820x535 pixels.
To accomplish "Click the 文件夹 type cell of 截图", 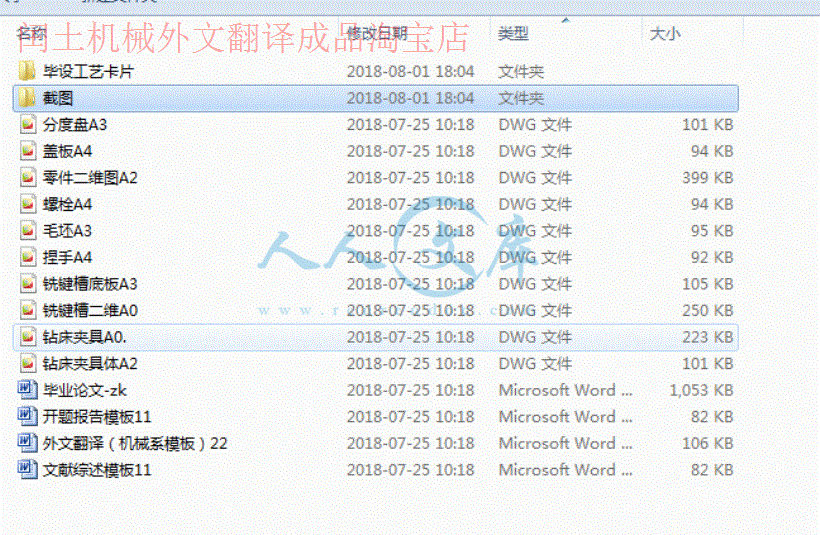I will [521, 98].
